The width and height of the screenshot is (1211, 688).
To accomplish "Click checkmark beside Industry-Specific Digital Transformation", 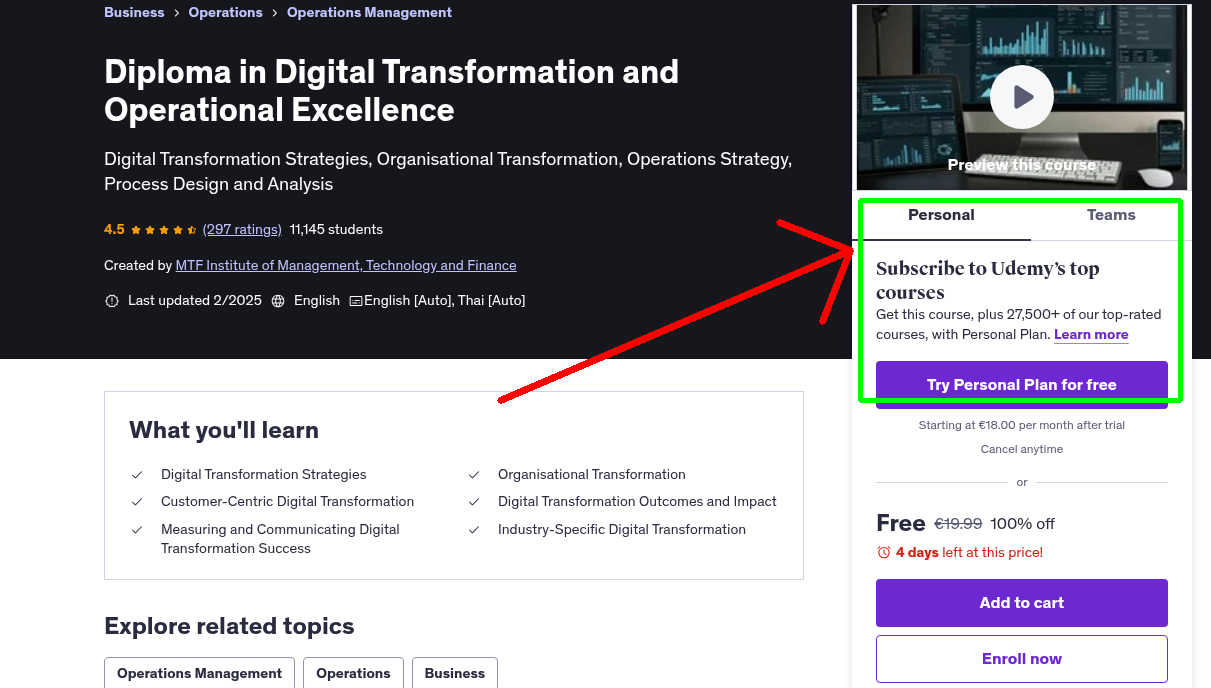I will click(x=474, y=530).
